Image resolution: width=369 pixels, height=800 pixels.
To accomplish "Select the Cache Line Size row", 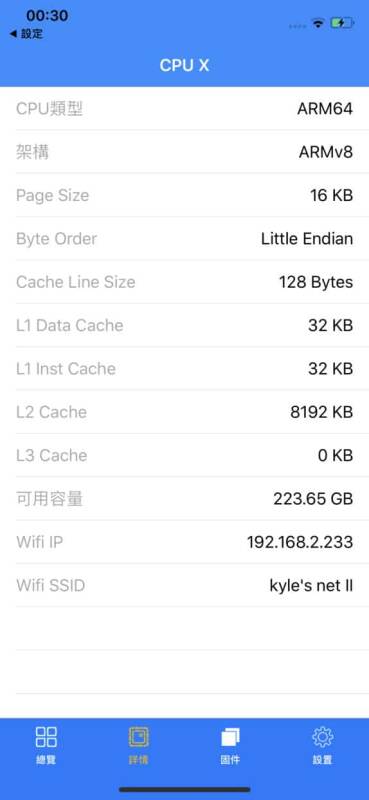I will 184,282.
